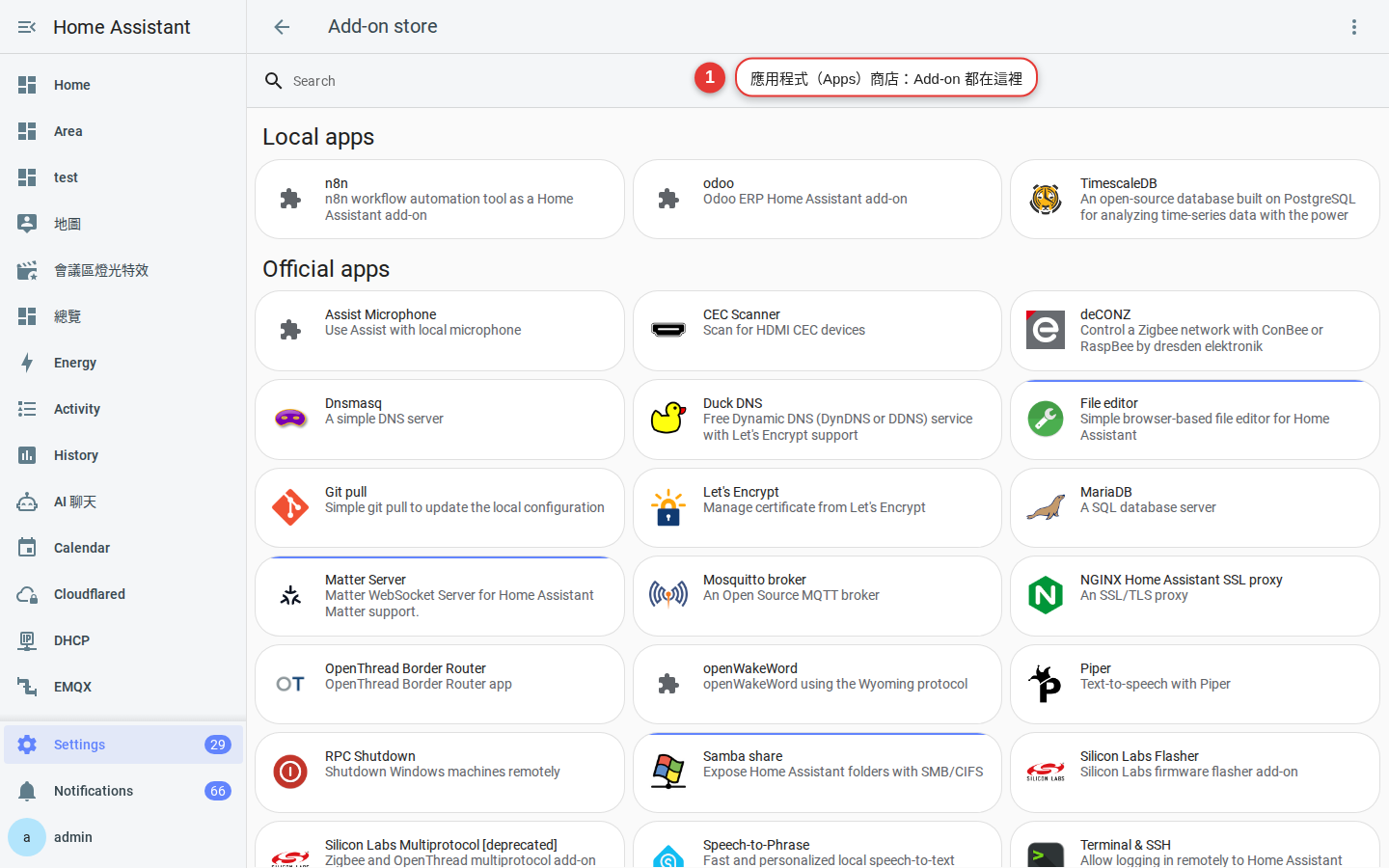Open the test dashboard in sidebar
Viewport: 1389px width, 868px height.
click(123, 177)
